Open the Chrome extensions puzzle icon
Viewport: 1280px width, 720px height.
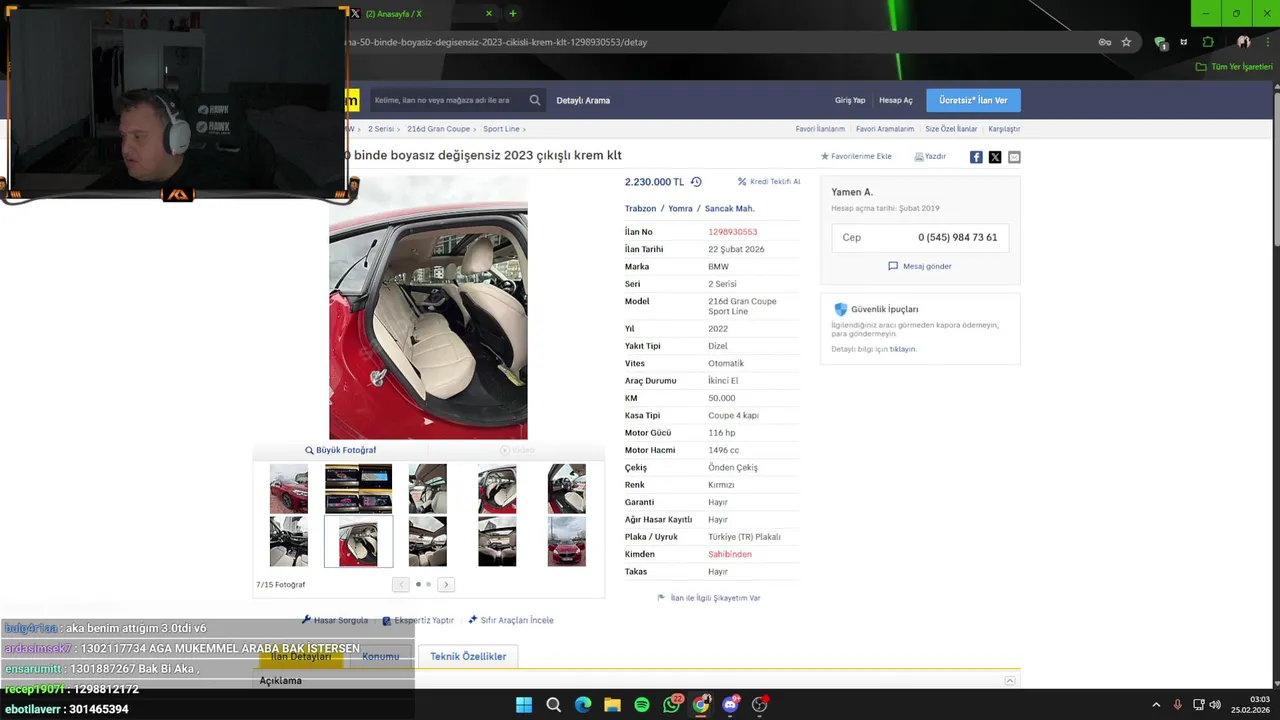tap(1208, 42)
